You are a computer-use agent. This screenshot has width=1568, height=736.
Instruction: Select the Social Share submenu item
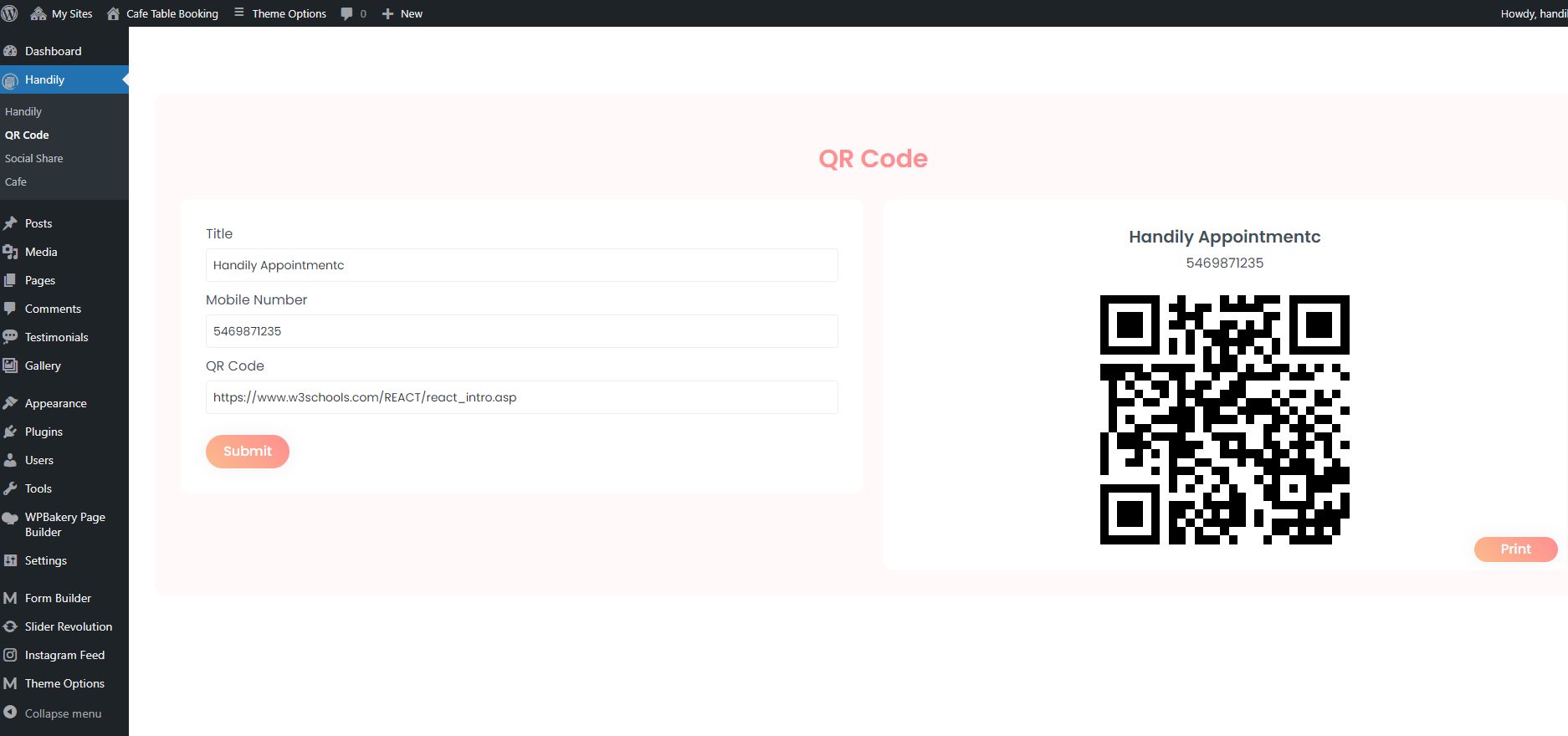pos(33,158)
